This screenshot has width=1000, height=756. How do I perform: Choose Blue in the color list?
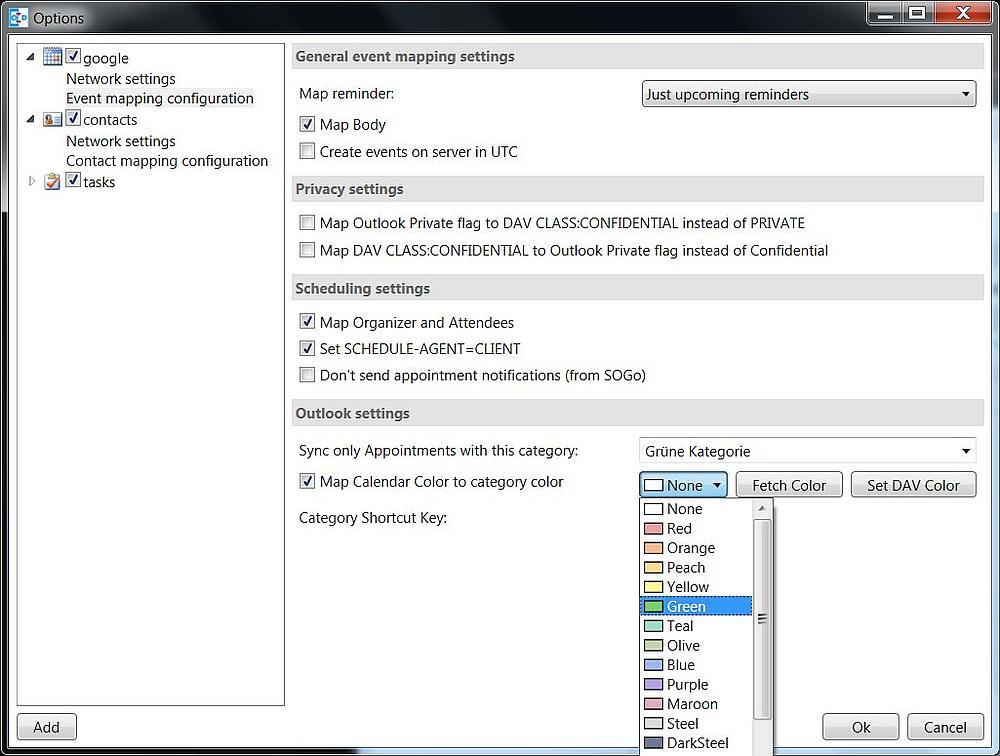[696, 665]
